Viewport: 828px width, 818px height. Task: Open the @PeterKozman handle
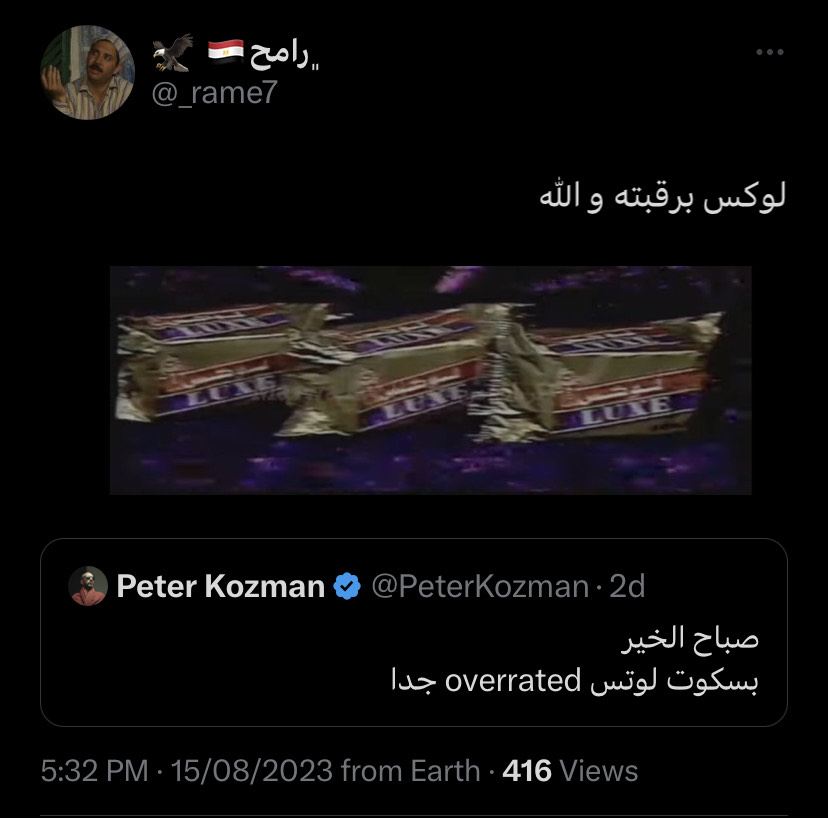480,586
